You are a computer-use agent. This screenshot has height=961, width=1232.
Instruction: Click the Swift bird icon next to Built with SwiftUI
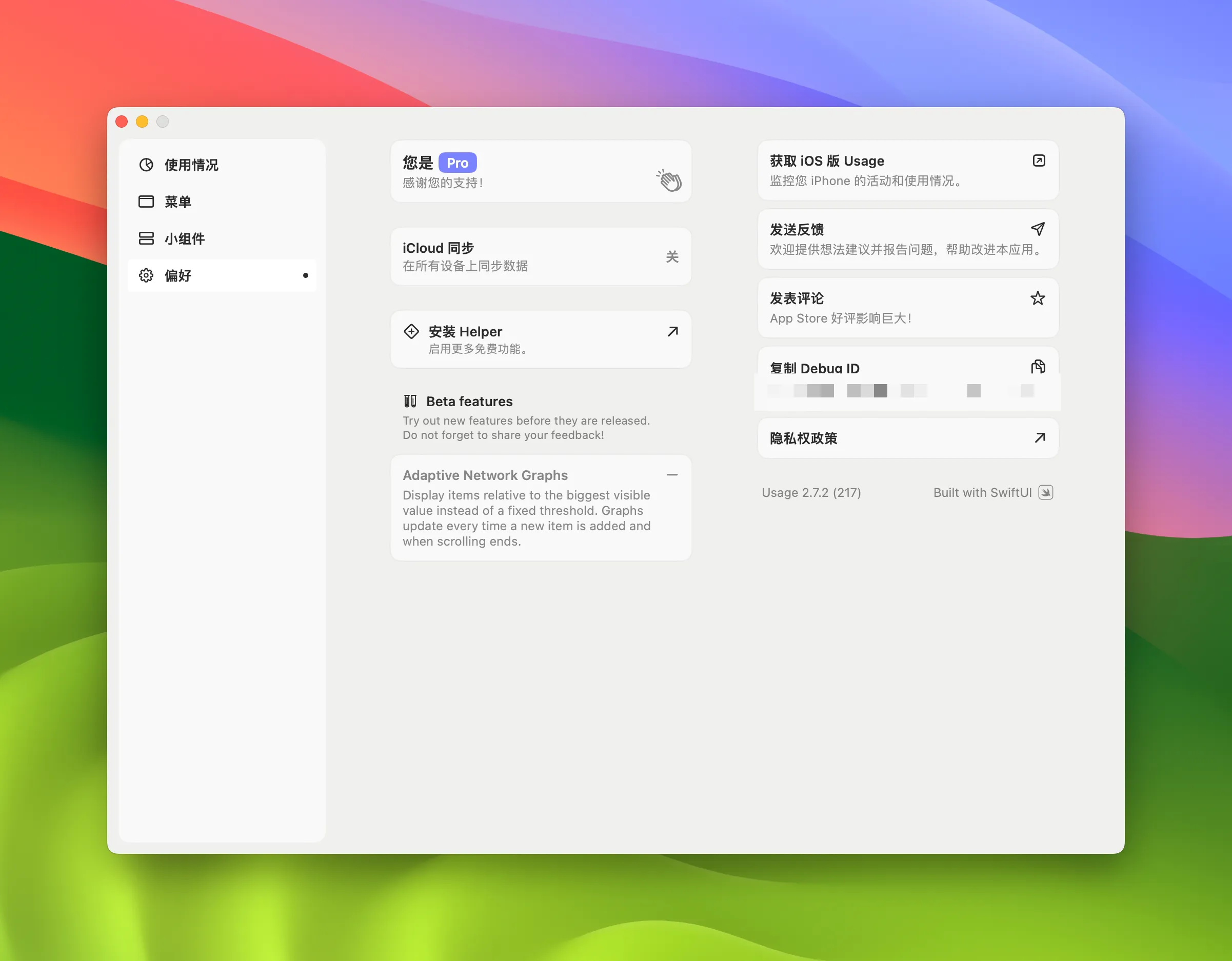pyautogui.click(x=1046, y=492)
